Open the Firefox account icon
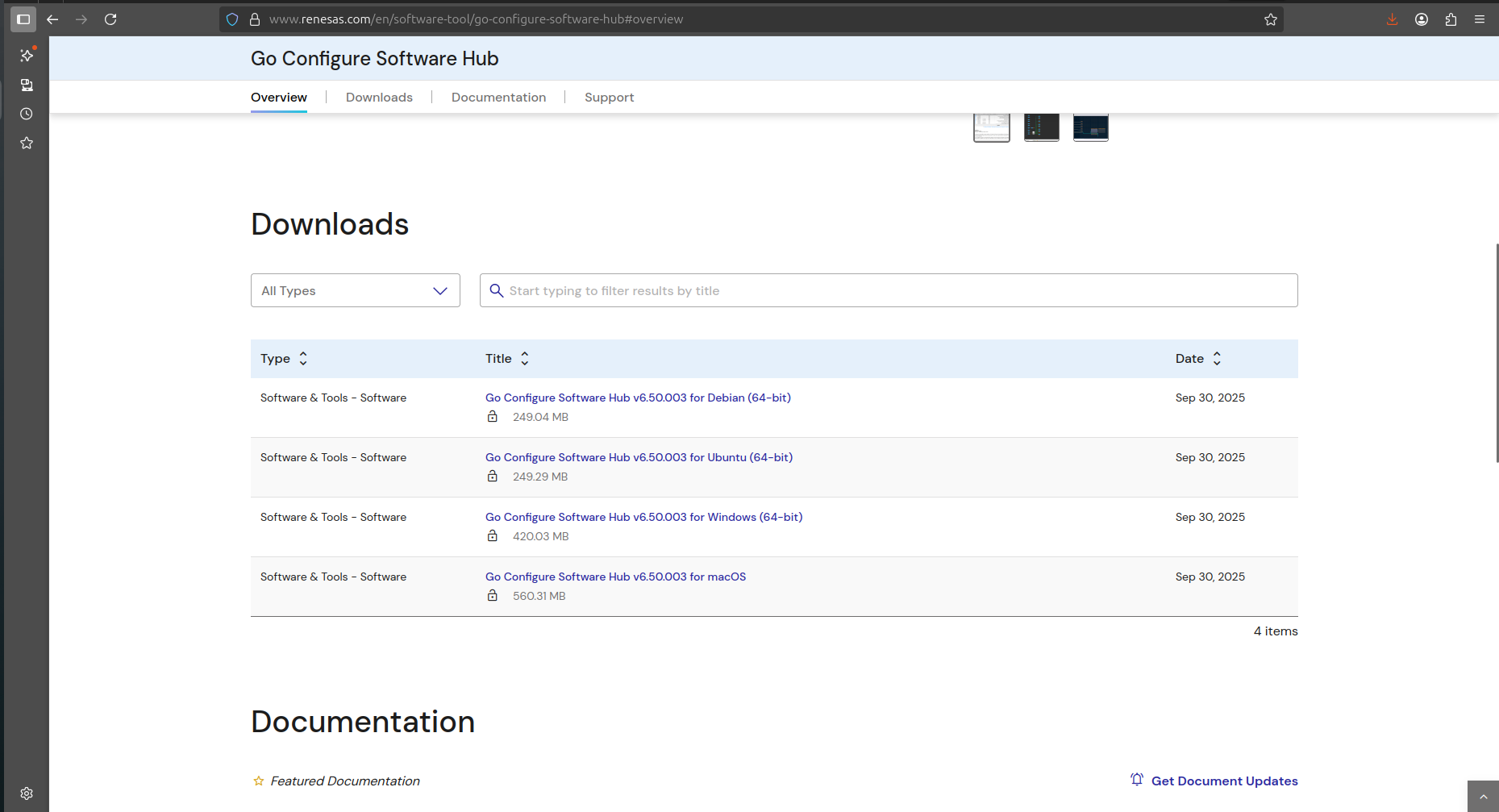 pos(1421,19)
